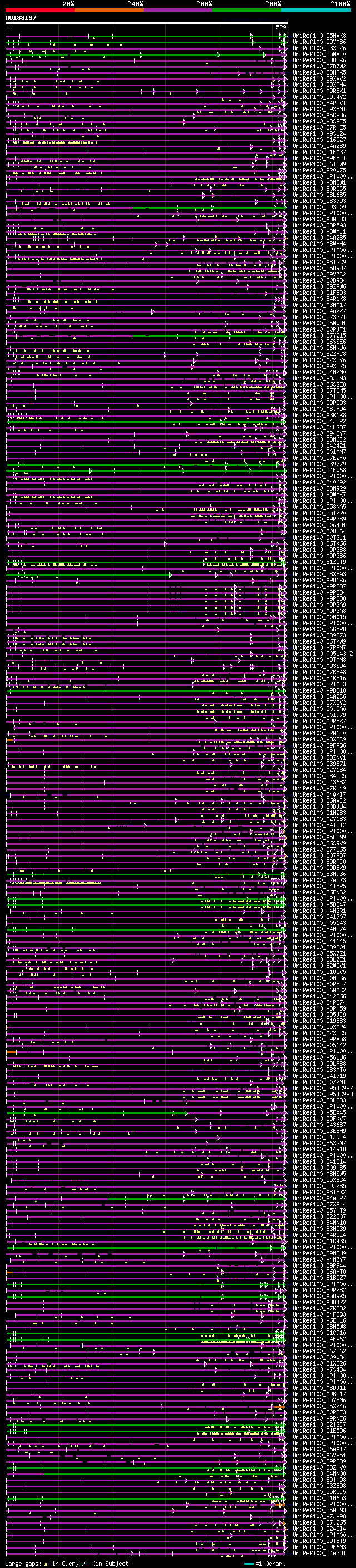Select the UniRef100_B3M936 label
Viewport: 356px width, 1568px height.
pyautogui.click(x=319, y=874)
